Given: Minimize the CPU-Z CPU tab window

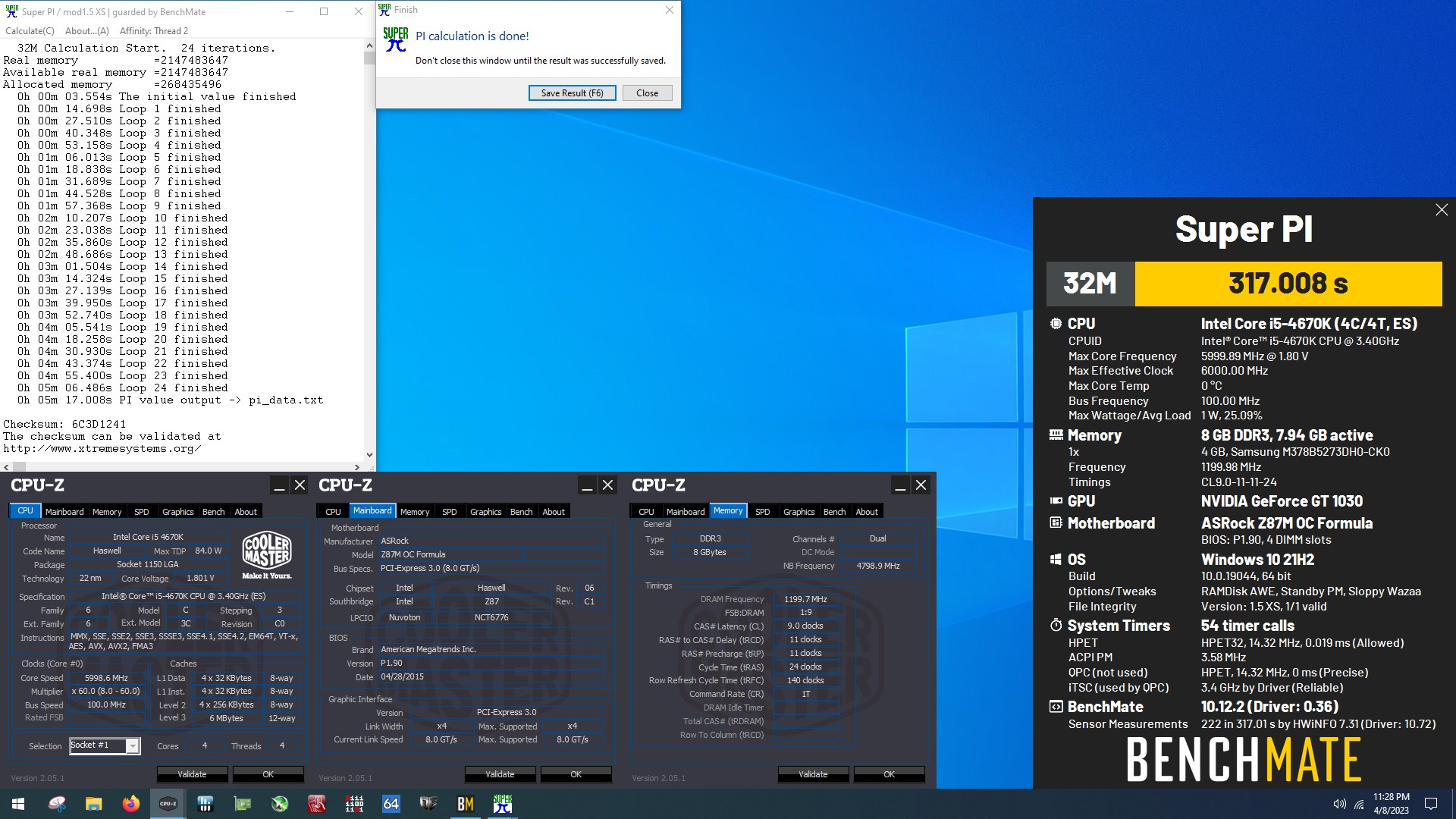Looking at the screenshot, I should coord(279,485).
